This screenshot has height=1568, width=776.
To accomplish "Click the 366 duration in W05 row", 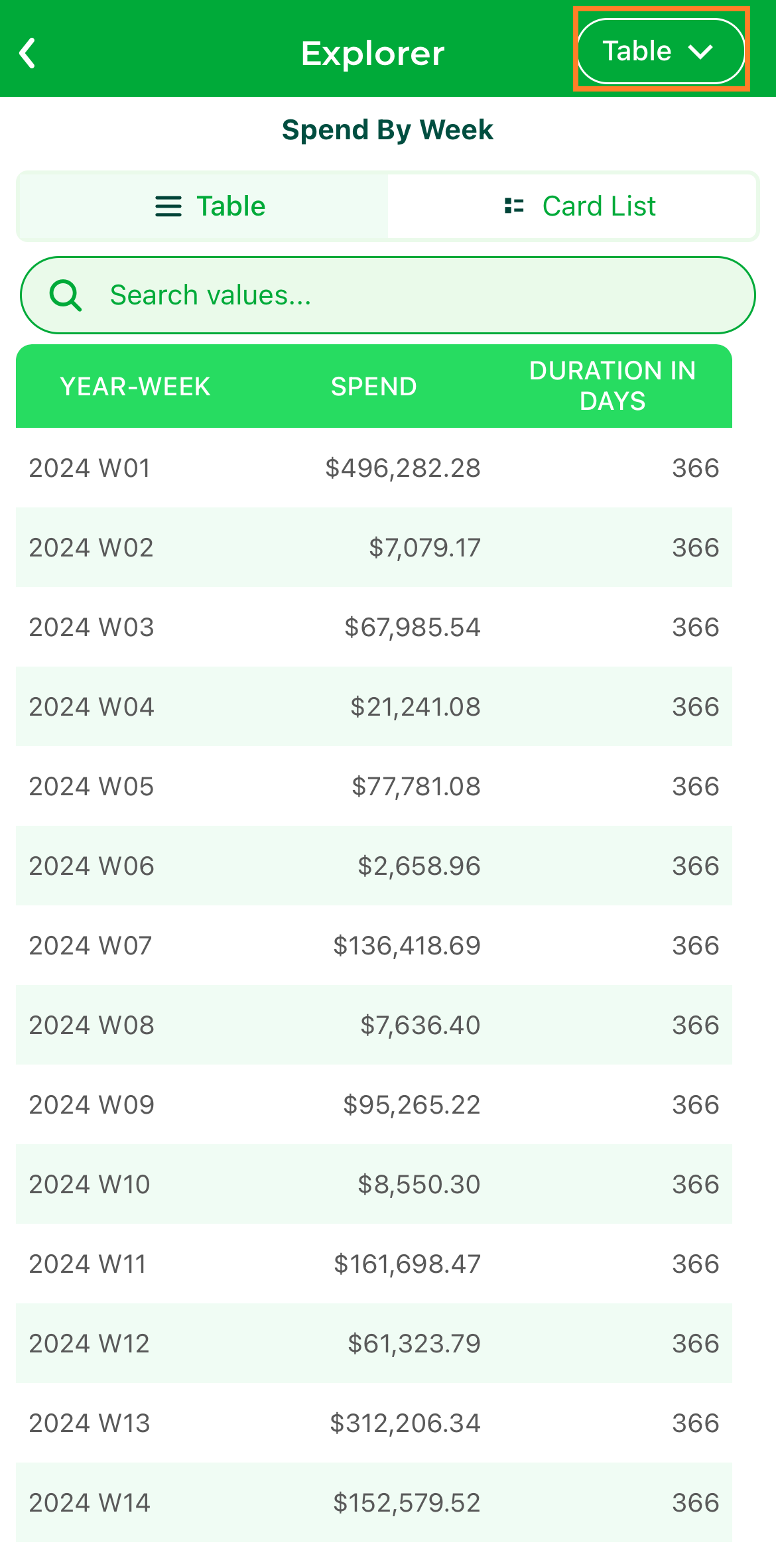I will 696,786.
